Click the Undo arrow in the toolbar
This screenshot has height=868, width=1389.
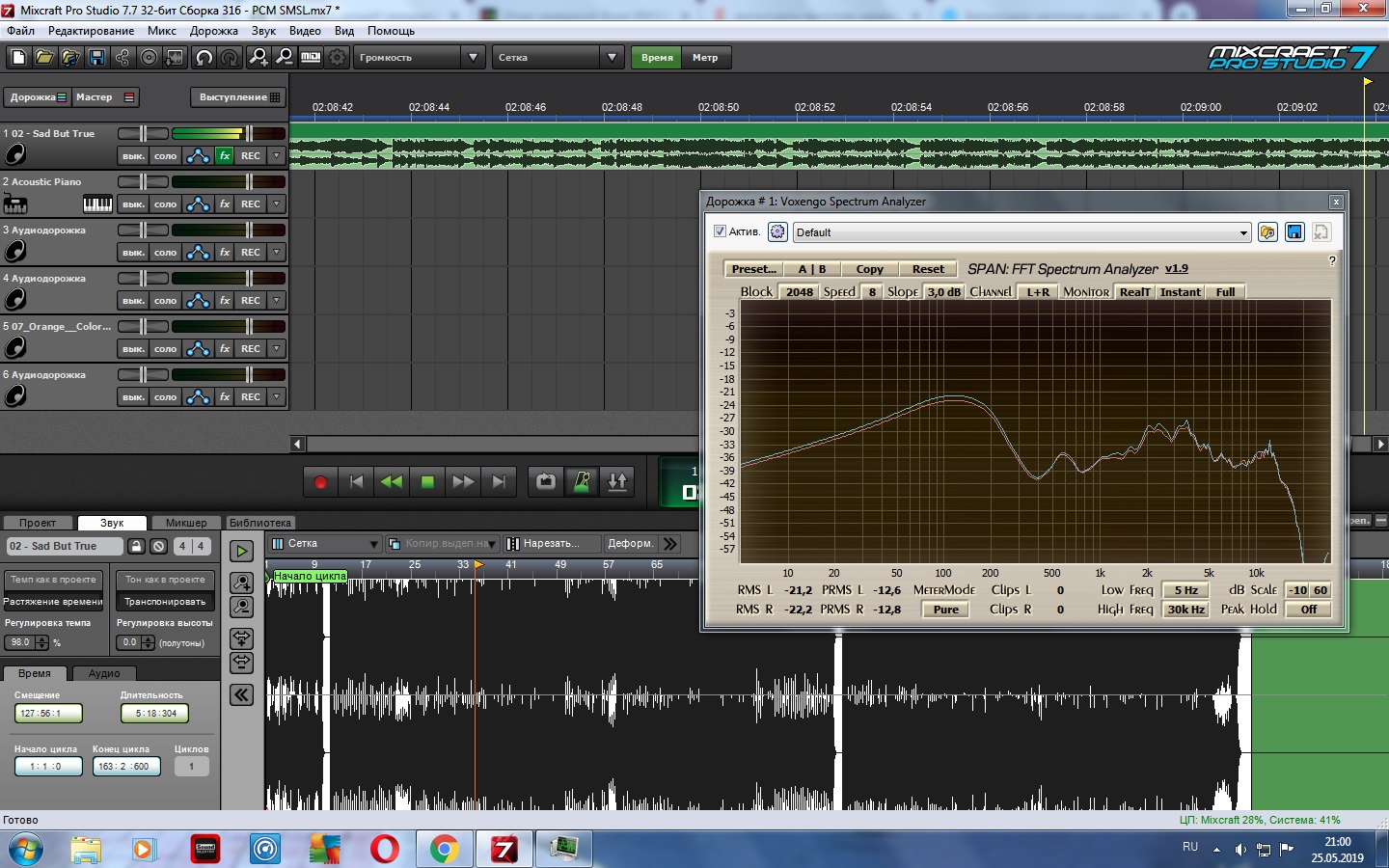tap(204, 58)
